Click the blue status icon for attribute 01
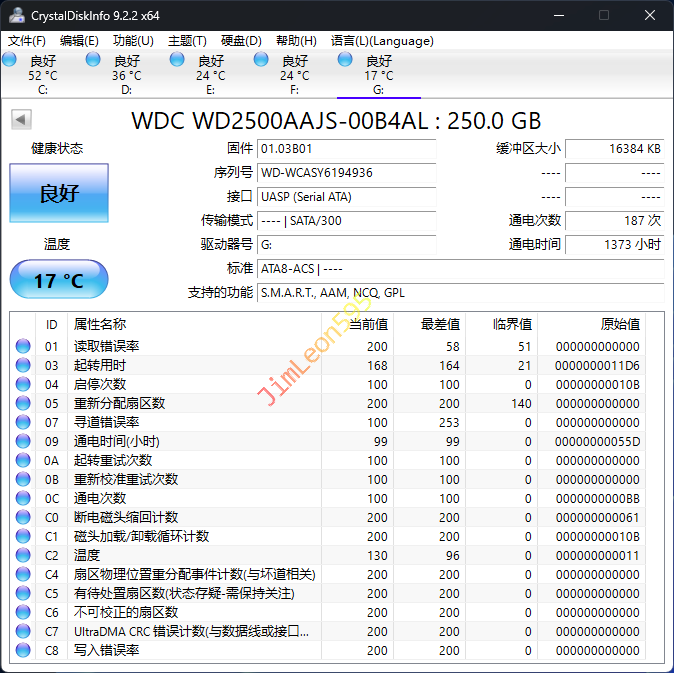This screenshot has height=673, width=674. pyautogui.click(x=23, y=346)
